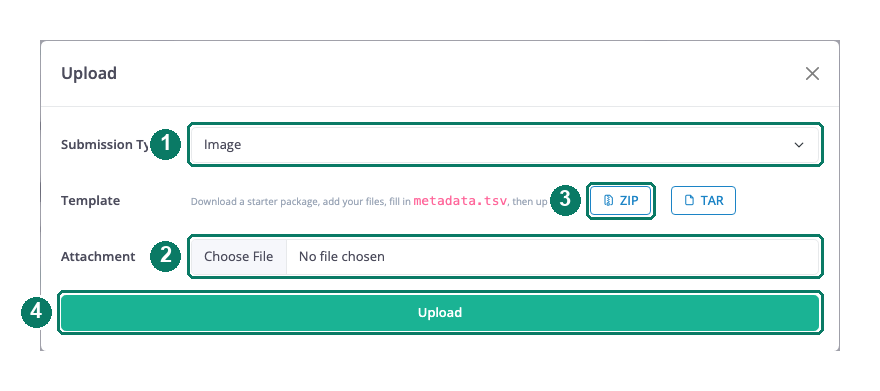Click the green Upload button

click(x=440, y=312)
